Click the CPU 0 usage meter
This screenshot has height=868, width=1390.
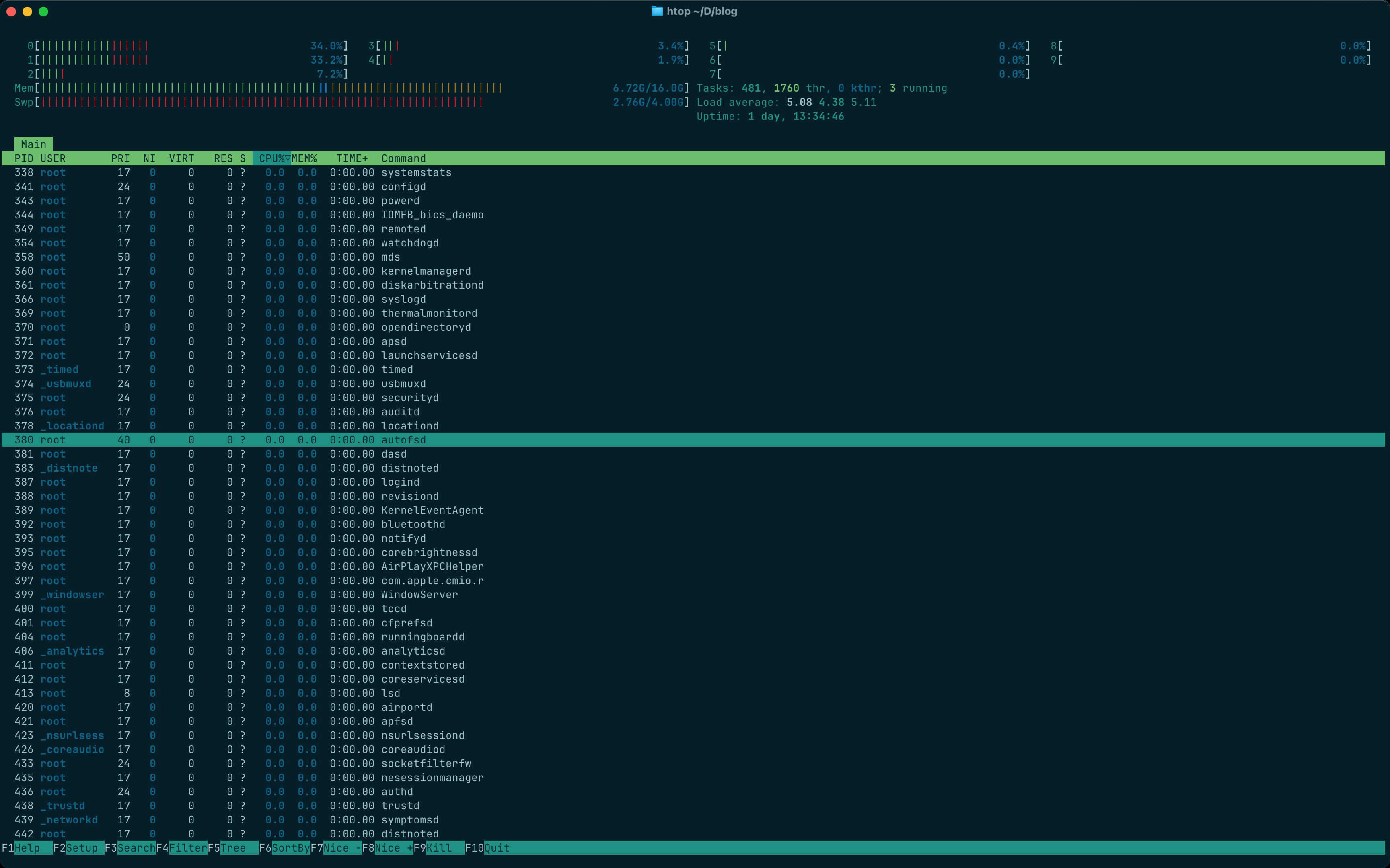[x=188, y=46]
